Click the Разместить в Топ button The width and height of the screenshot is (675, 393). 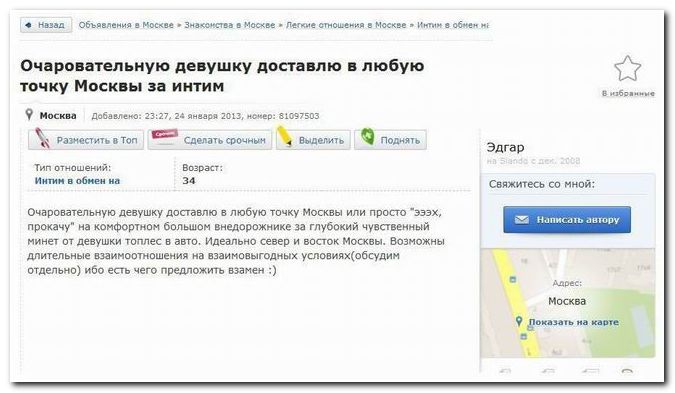point(86,140)
